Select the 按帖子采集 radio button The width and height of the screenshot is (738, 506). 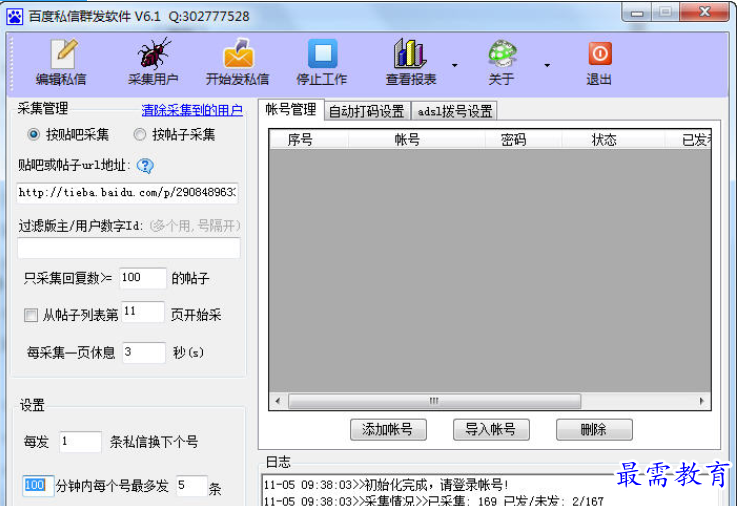click(139, 135)
